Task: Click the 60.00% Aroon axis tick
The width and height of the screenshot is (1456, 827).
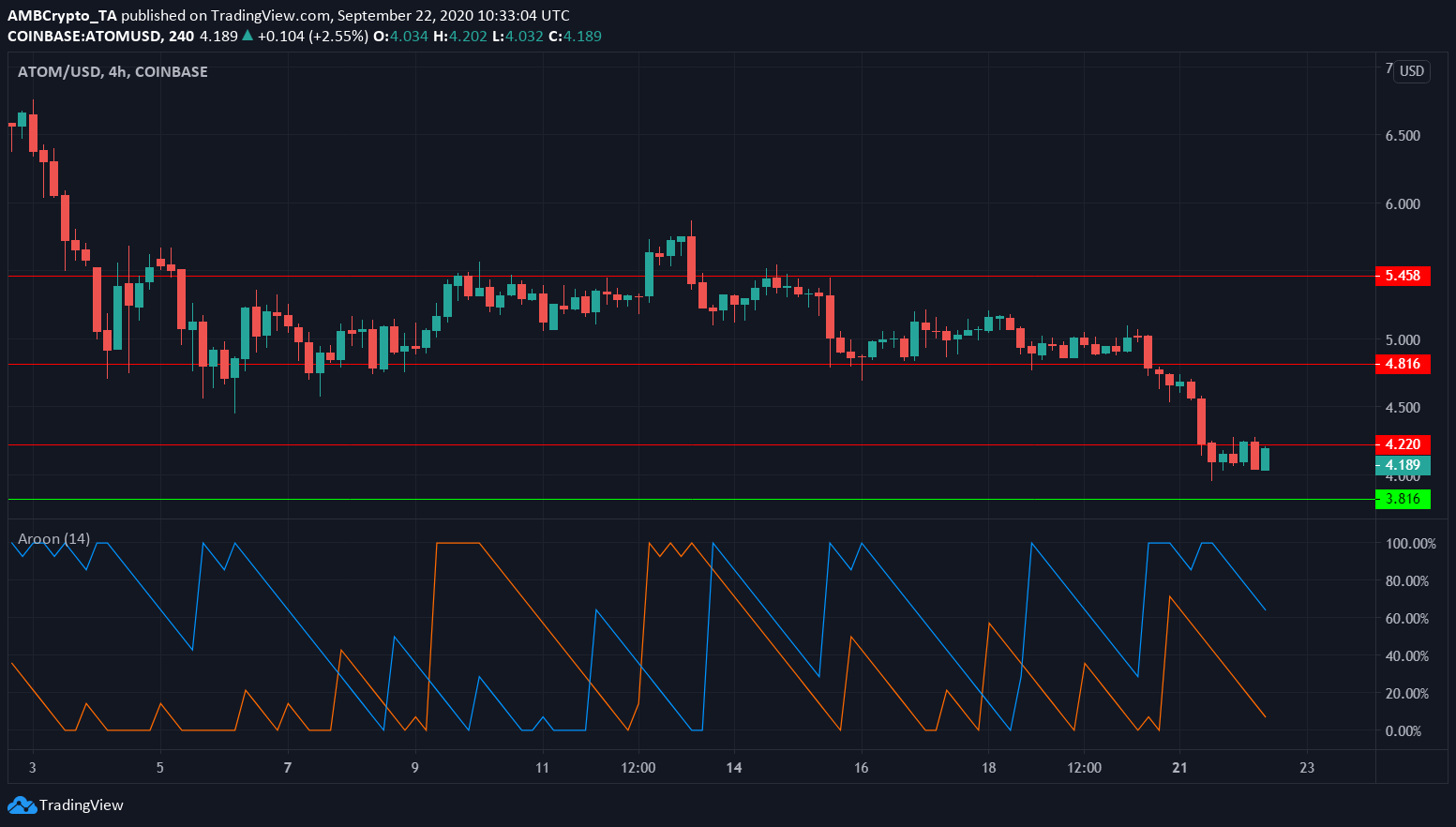Action: [x=1407, y=619]
